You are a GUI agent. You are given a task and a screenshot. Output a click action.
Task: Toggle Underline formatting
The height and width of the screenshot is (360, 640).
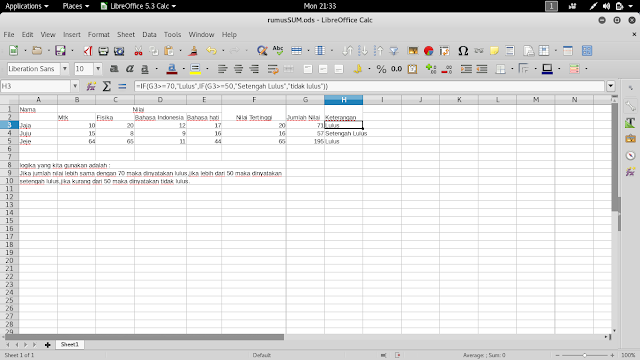[145, 69]
